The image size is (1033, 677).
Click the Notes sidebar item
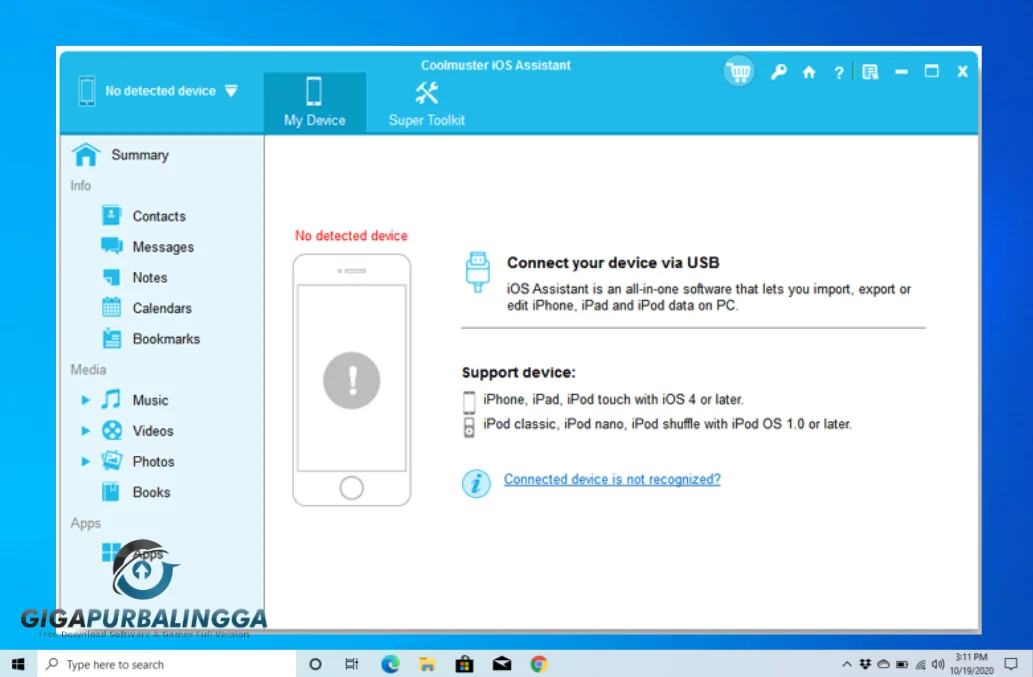[x=149, y=278]
